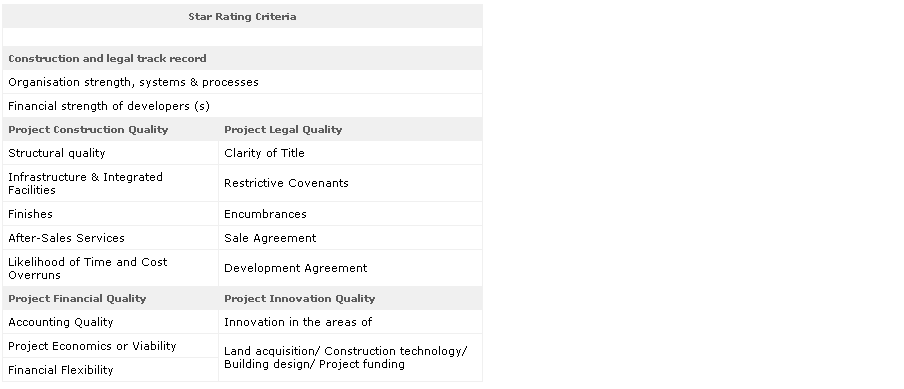
Task: Select the Encumbrances cell
Action: coord(351,214)
